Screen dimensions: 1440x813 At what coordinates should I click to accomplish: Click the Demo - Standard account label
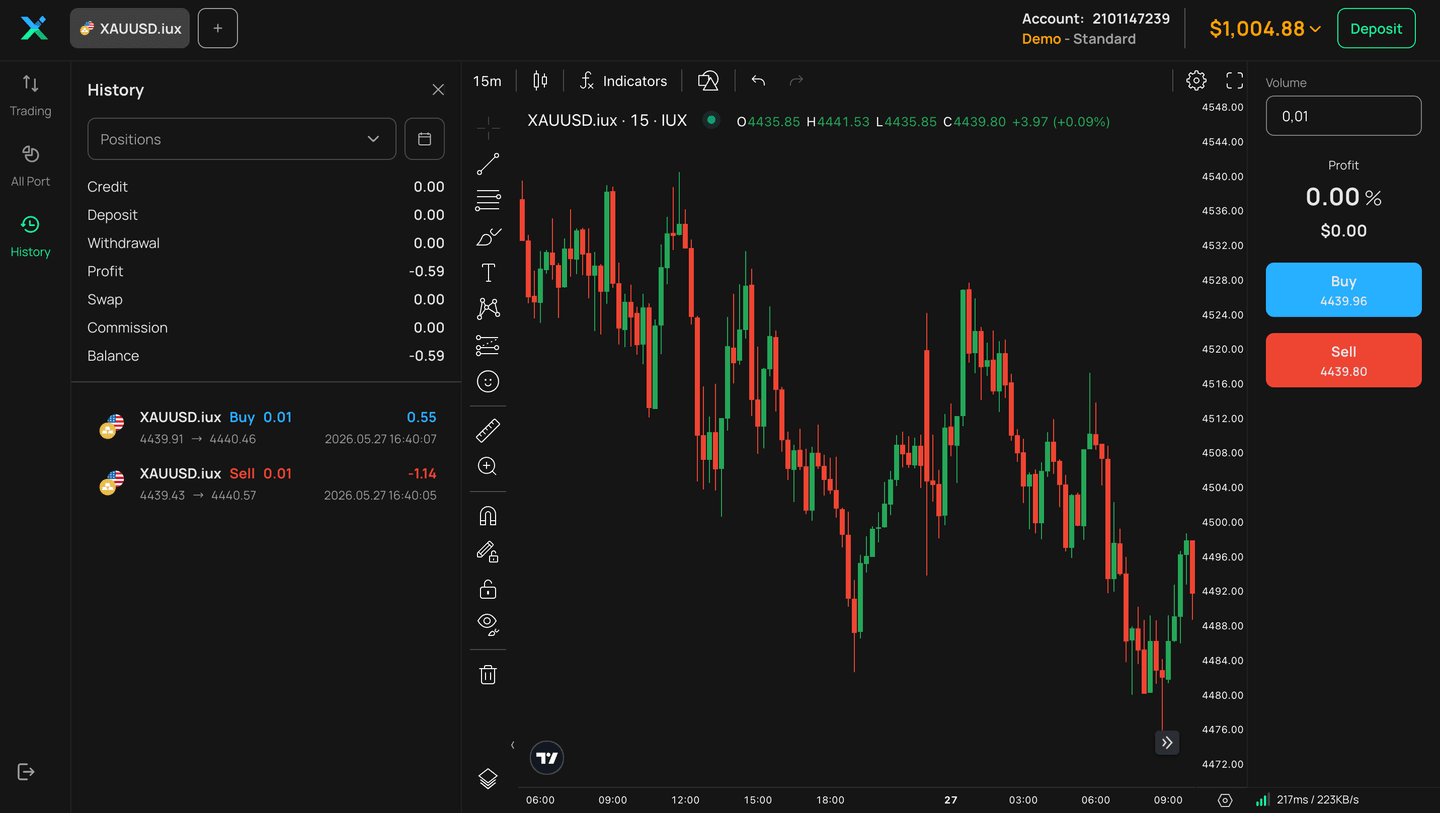pos(1078,39)
